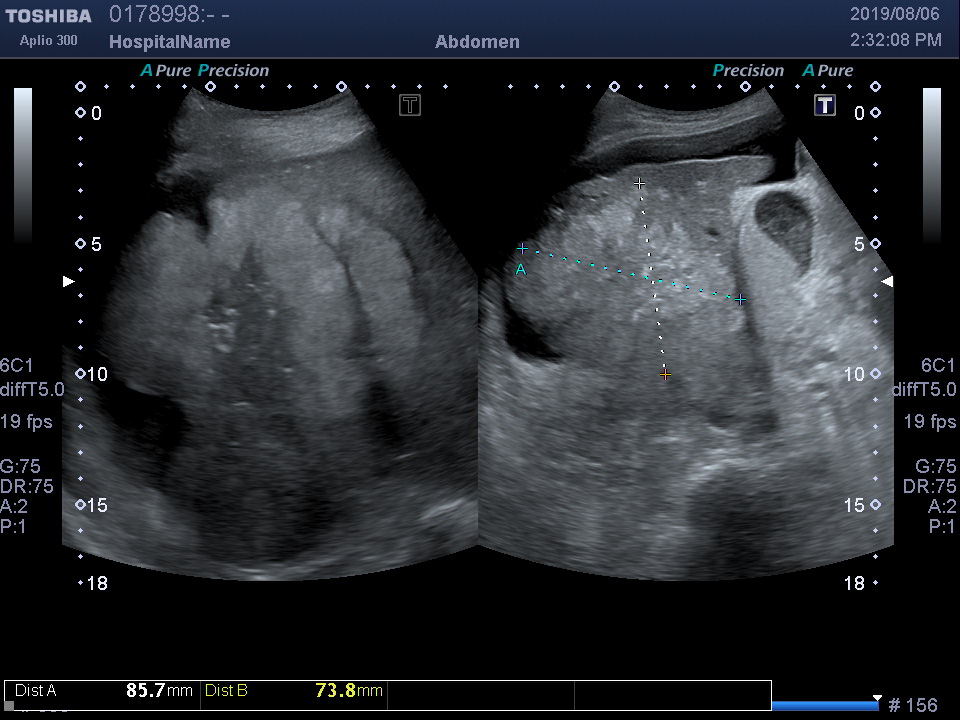Click the right image's Precision label
The height and width of the screenshot is (720, 960).
748,70
